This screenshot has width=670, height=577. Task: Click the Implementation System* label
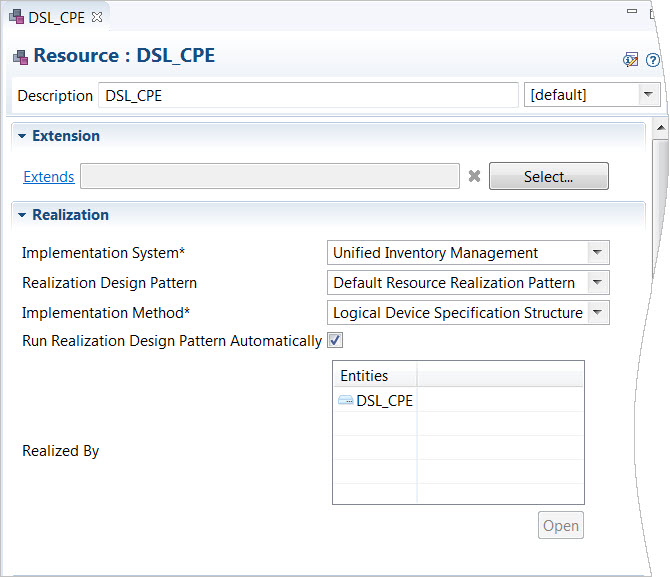(103, 253)
